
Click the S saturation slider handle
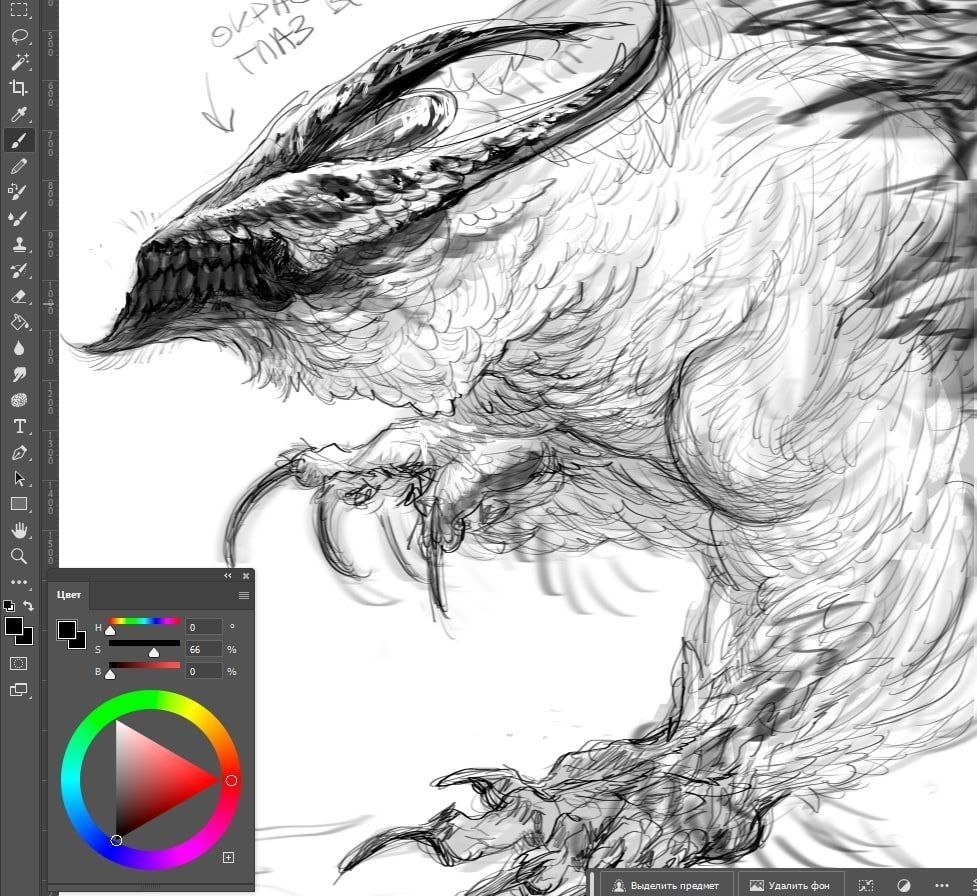154,652
